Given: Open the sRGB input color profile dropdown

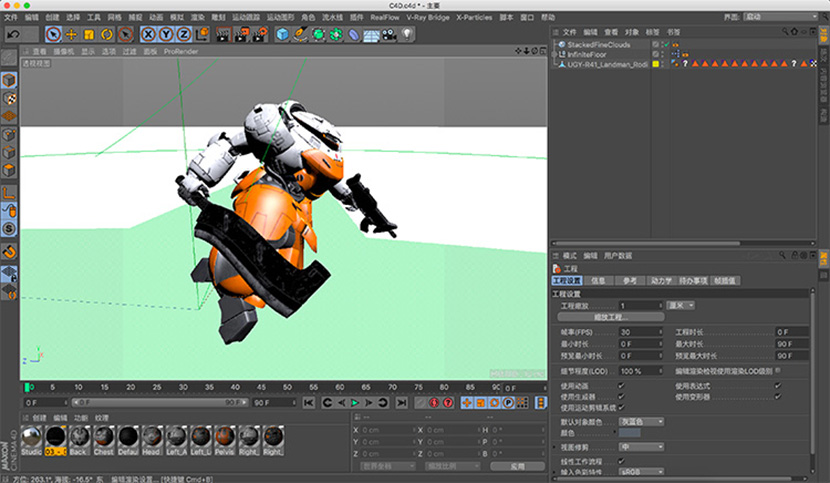Looking at the screenshot, I should [x=641, y=471].
